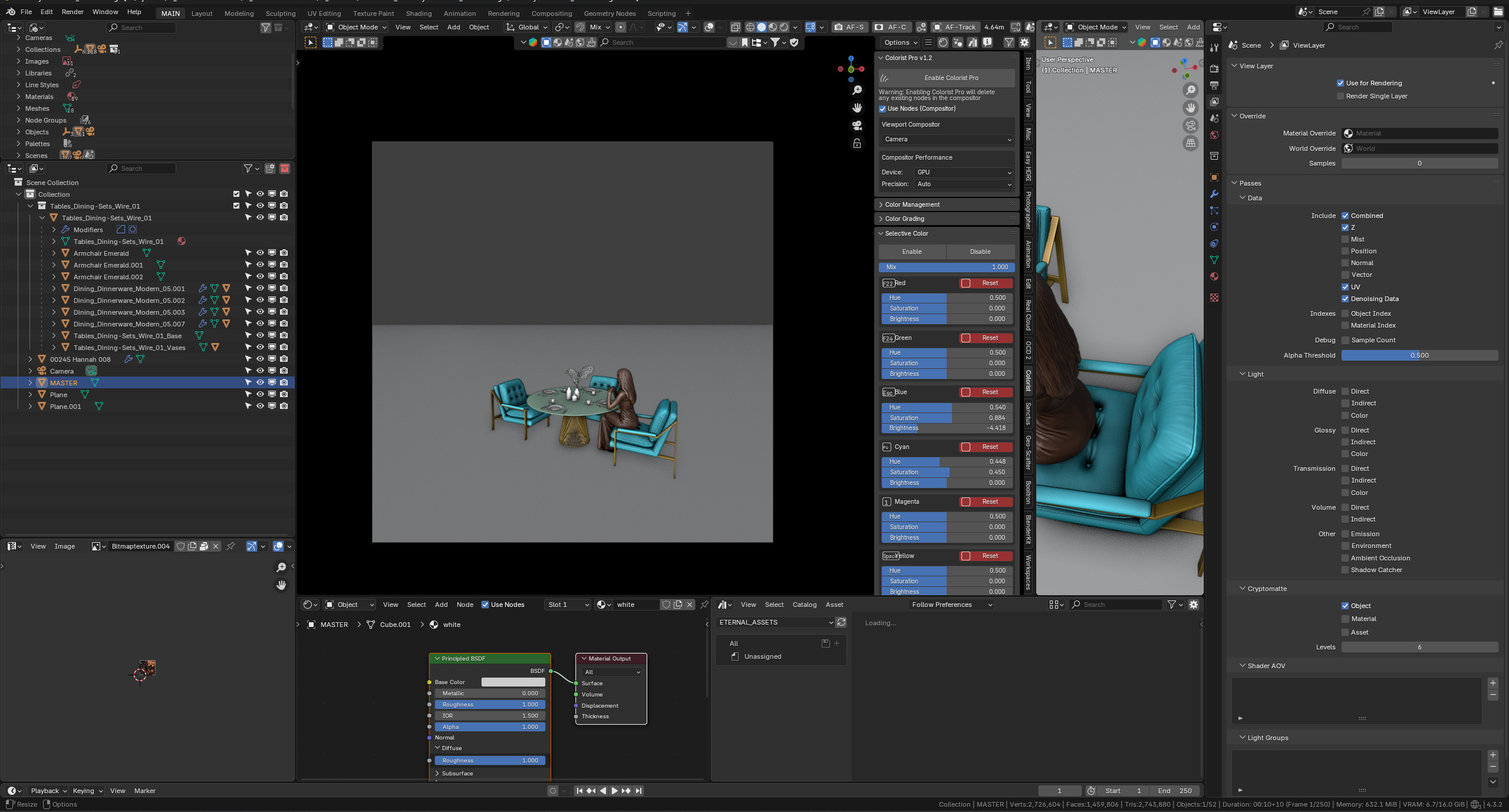
Task: Click the Base Color swatch in Principled BSDF
Action: pyautogui.click(x=513, y=682)
